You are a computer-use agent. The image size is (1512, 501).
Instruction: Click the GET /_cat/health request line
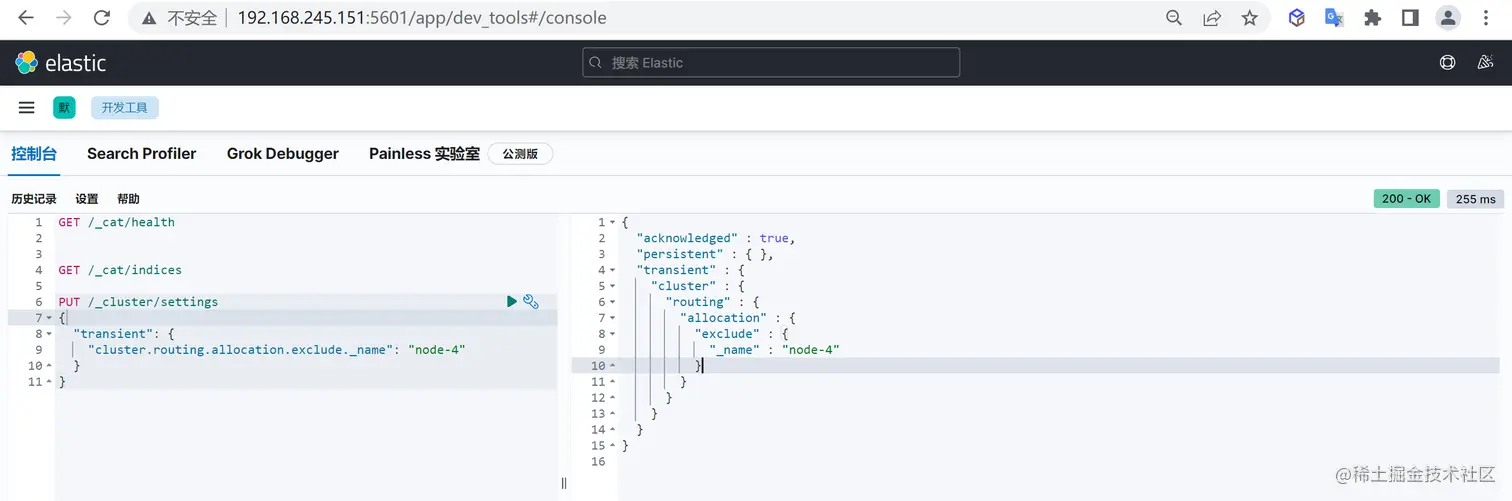(116, 222)
